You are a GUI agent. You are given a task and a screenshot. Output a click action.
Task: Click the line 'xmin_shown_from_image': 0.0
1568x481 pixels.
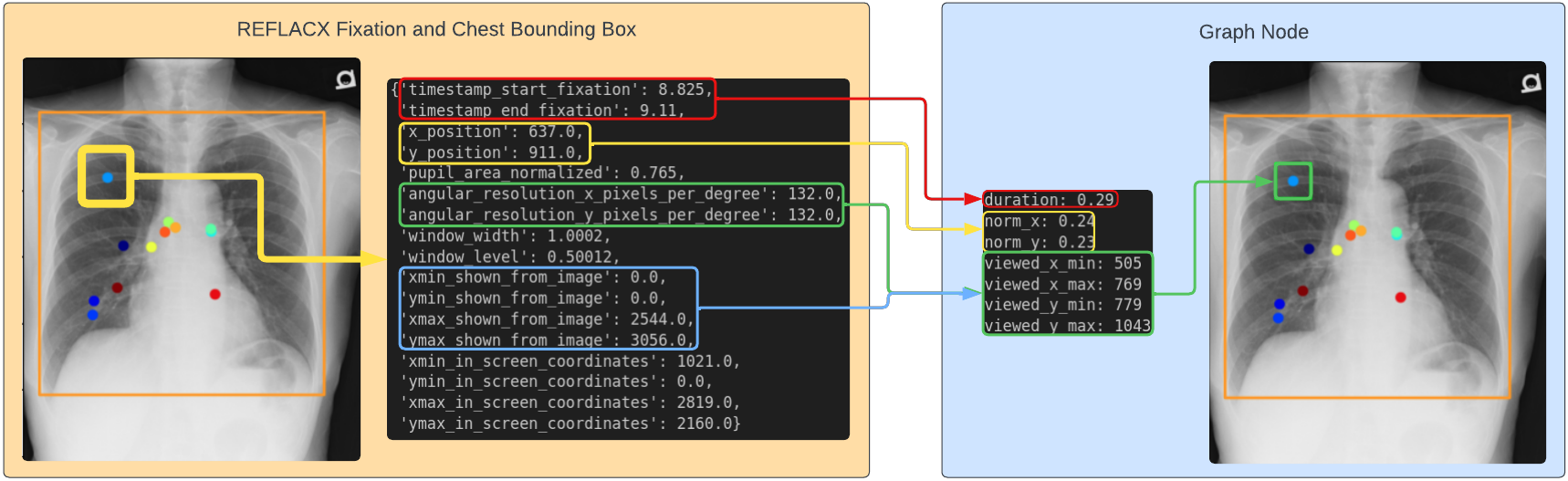coord(533,277)
